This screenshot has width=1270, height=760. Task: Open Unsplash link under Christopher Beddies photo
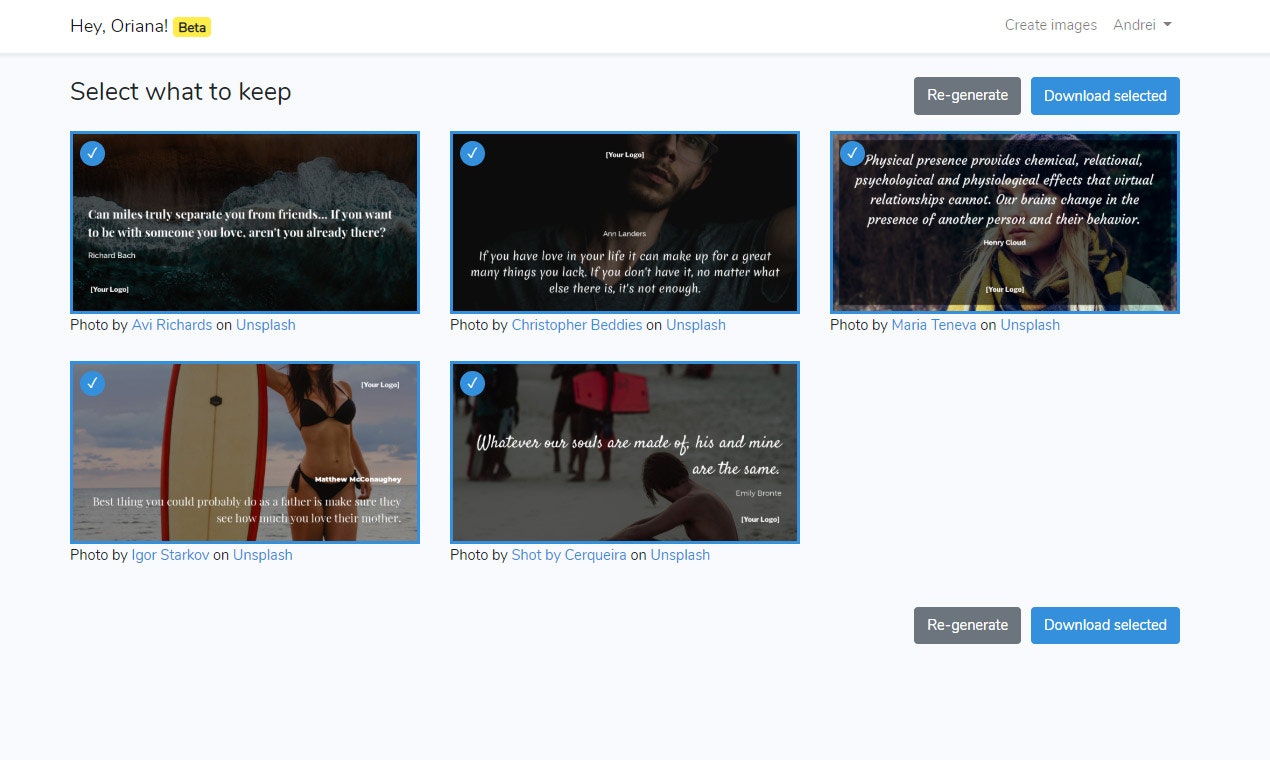pos(696,325)
